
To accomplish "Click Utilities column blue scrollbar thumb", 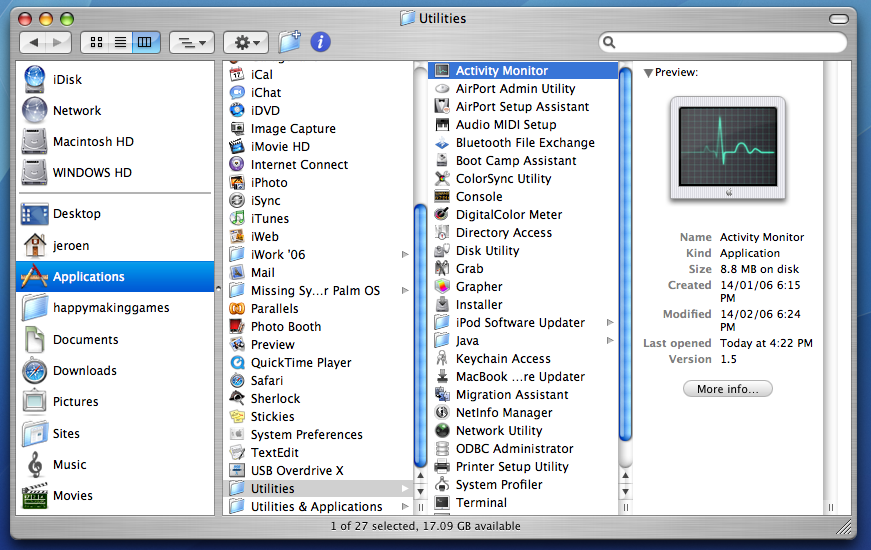I will coord(625,253).
